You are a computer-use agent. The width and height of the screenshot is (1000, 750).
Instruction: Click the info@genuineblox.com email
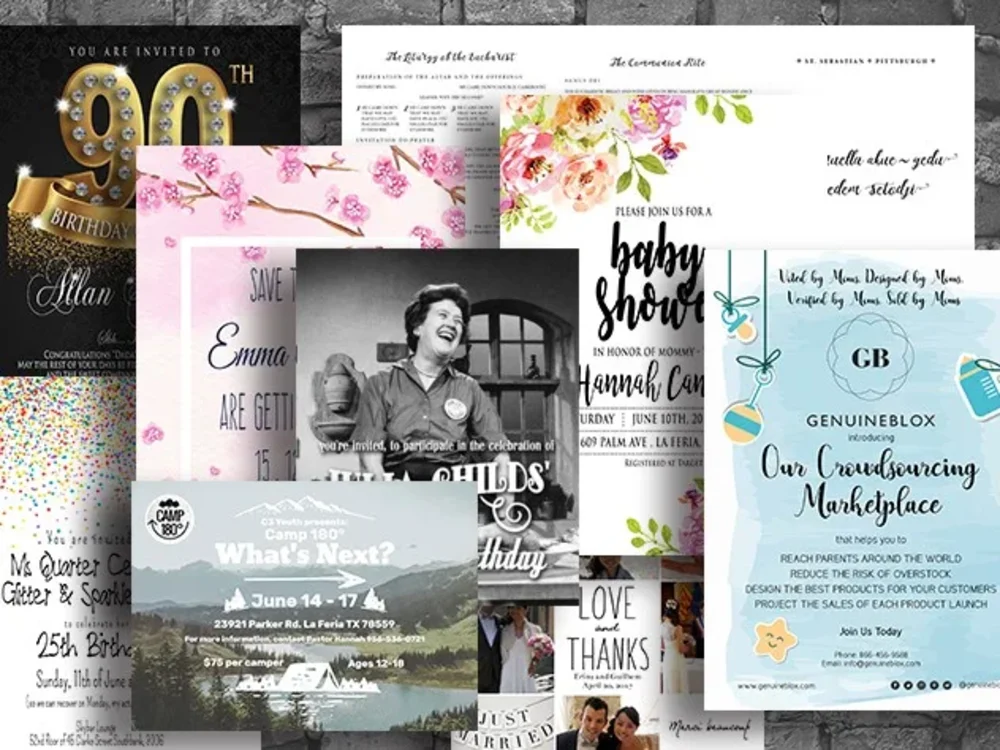[x=871, y=663]
